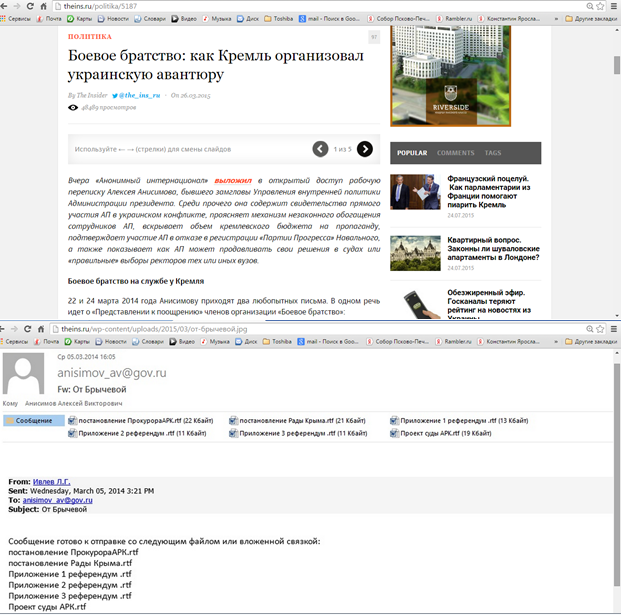Viewport: 621px width, 615px height.
Task: Click the subject line Fw: От Брычевой
Action: (x=92, y=390)
